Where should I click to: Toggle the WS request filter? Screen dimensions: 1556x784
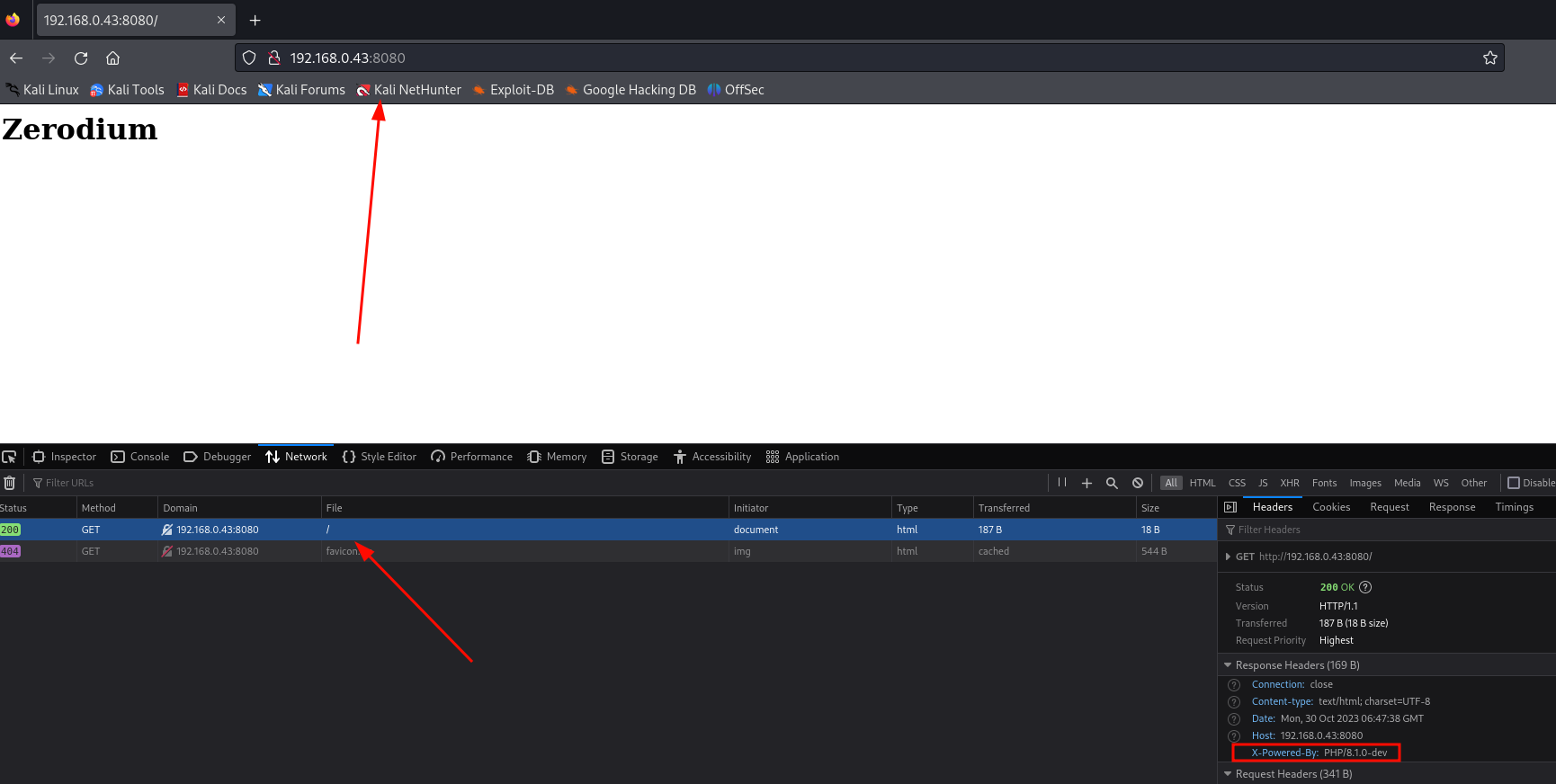pos(1441,483)
